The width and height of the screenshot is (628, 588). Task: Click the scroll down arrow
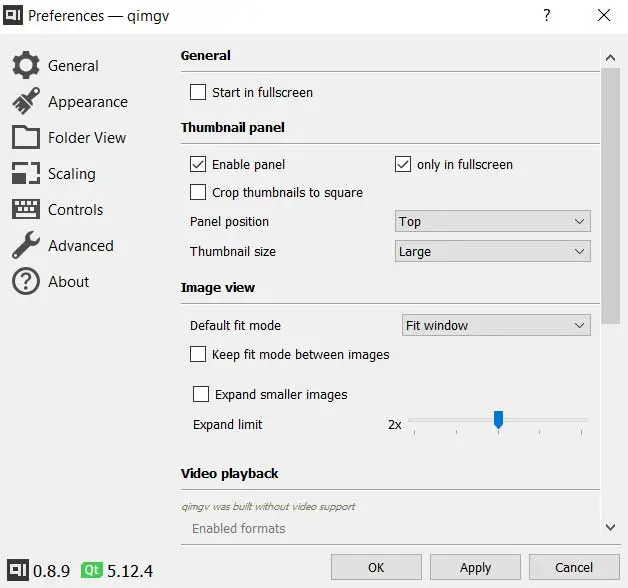pyautogui.click(x=611, y=527)
